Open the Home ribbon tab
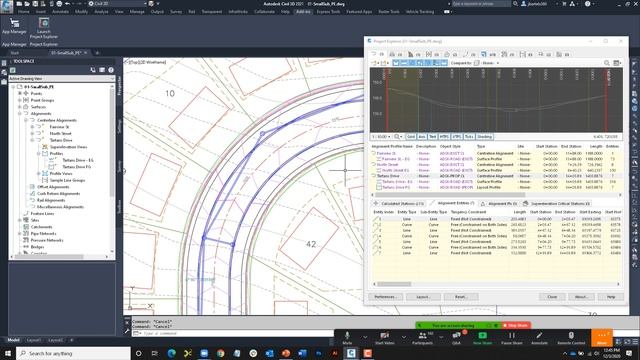 pos(24,12)
